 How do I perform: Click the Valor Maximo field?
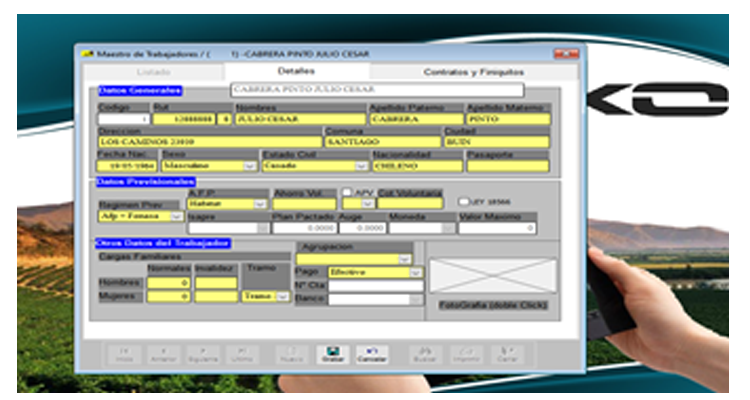click(497, 229)
